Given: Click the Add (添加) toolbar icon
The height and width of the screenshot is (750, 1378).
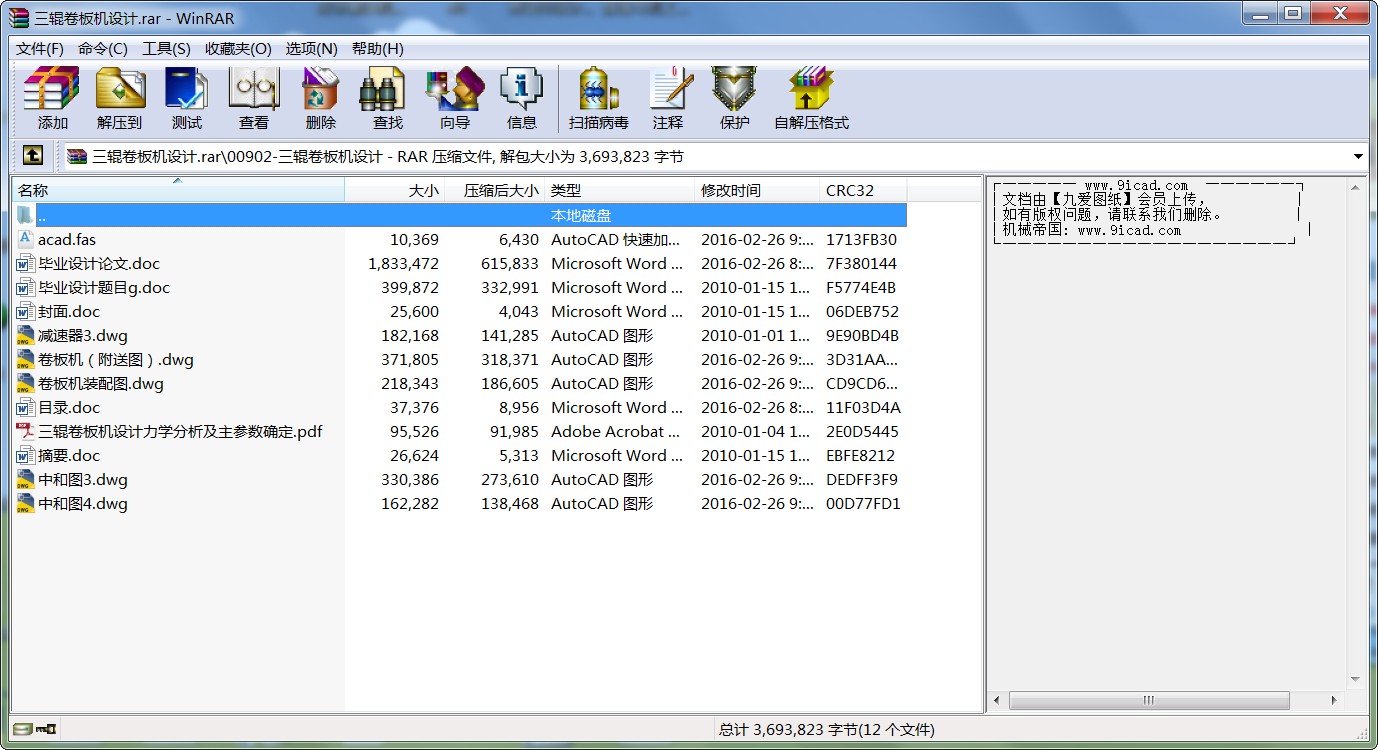Looking at the screenshot, I should [52, 98].
